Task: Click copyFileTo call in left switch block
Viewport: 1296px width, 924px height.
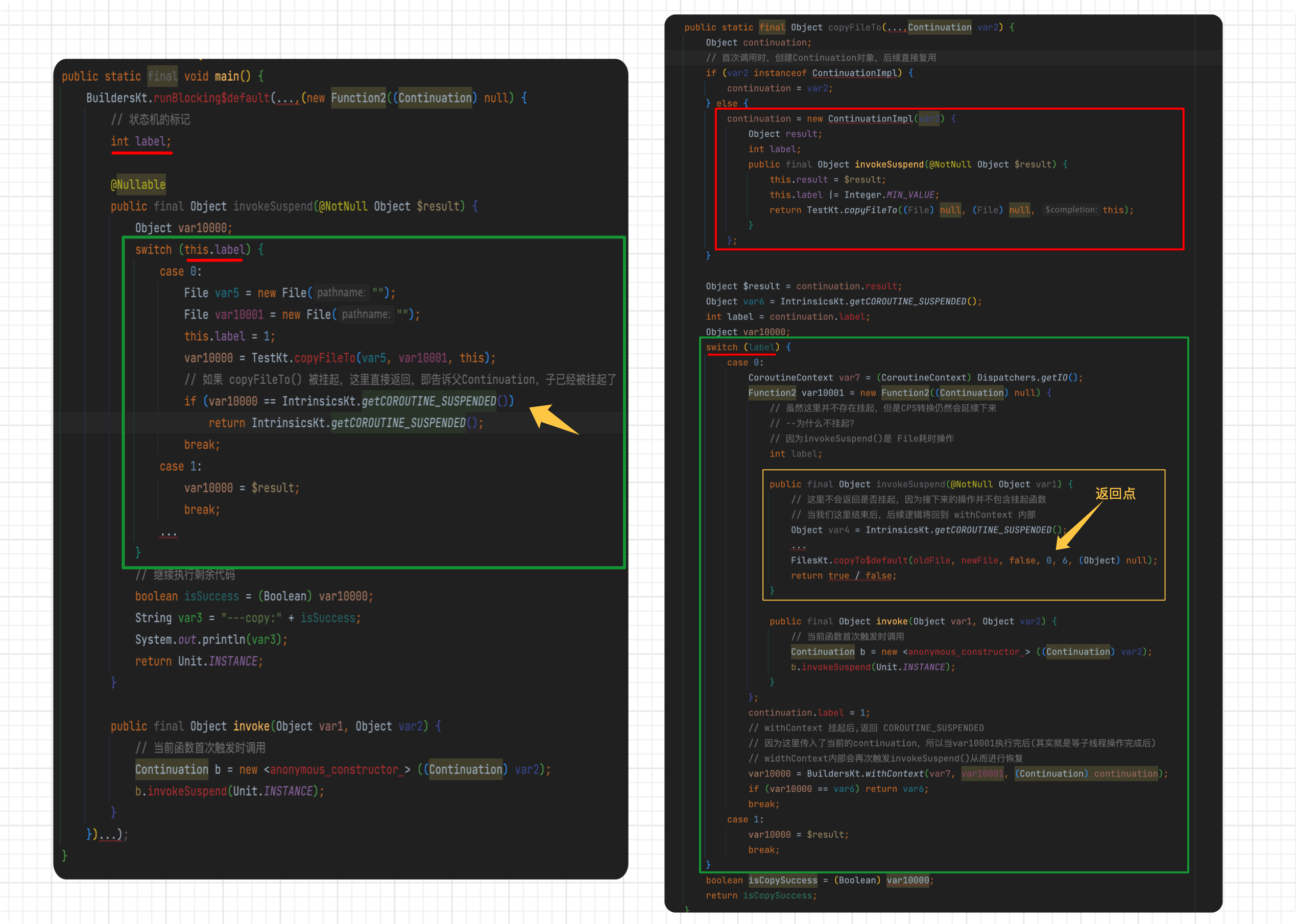Action: click(x=324, y=358)
